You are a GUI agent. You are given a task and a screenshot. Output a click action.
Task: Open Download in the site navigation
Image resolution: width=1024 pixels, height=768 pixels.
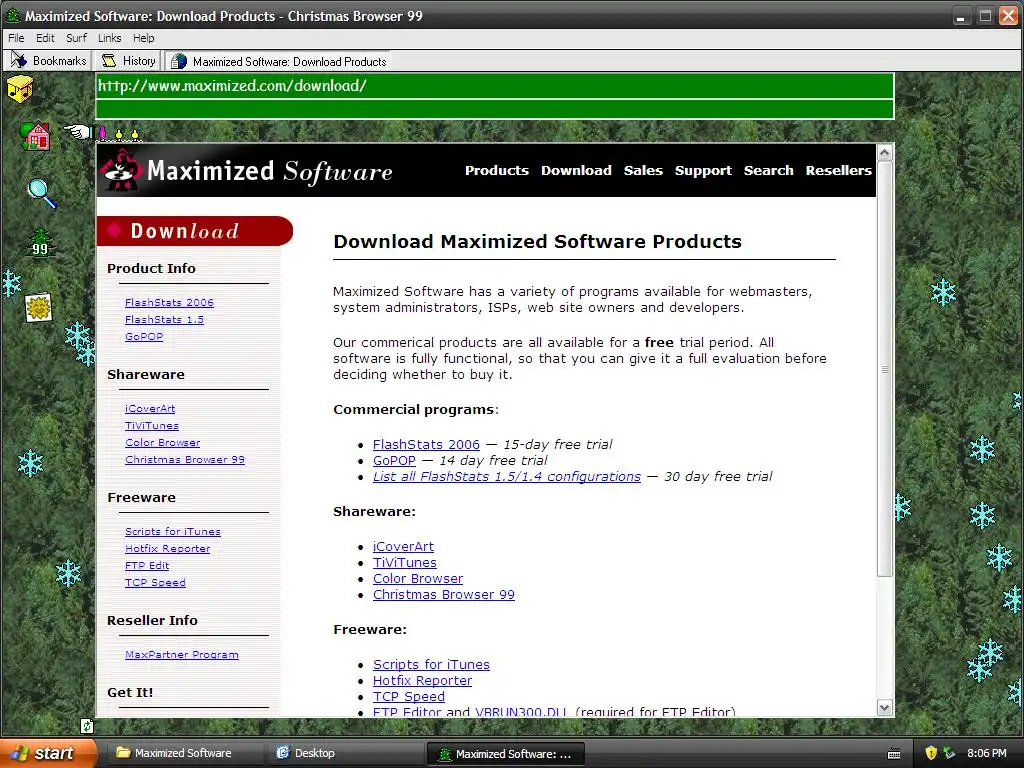[576, 170]
